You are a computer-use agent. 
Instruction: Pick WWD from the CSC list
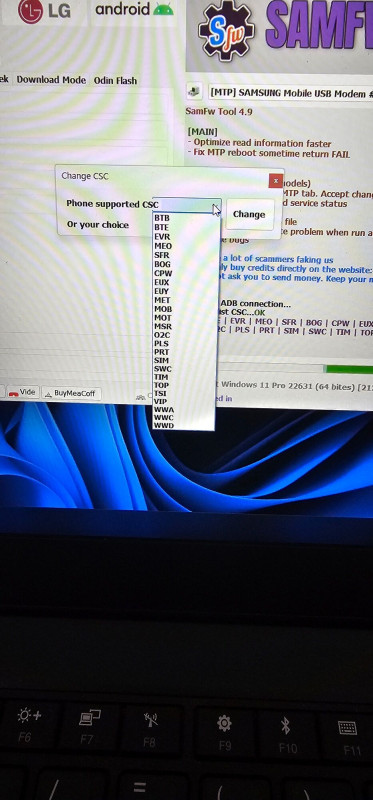164,425
